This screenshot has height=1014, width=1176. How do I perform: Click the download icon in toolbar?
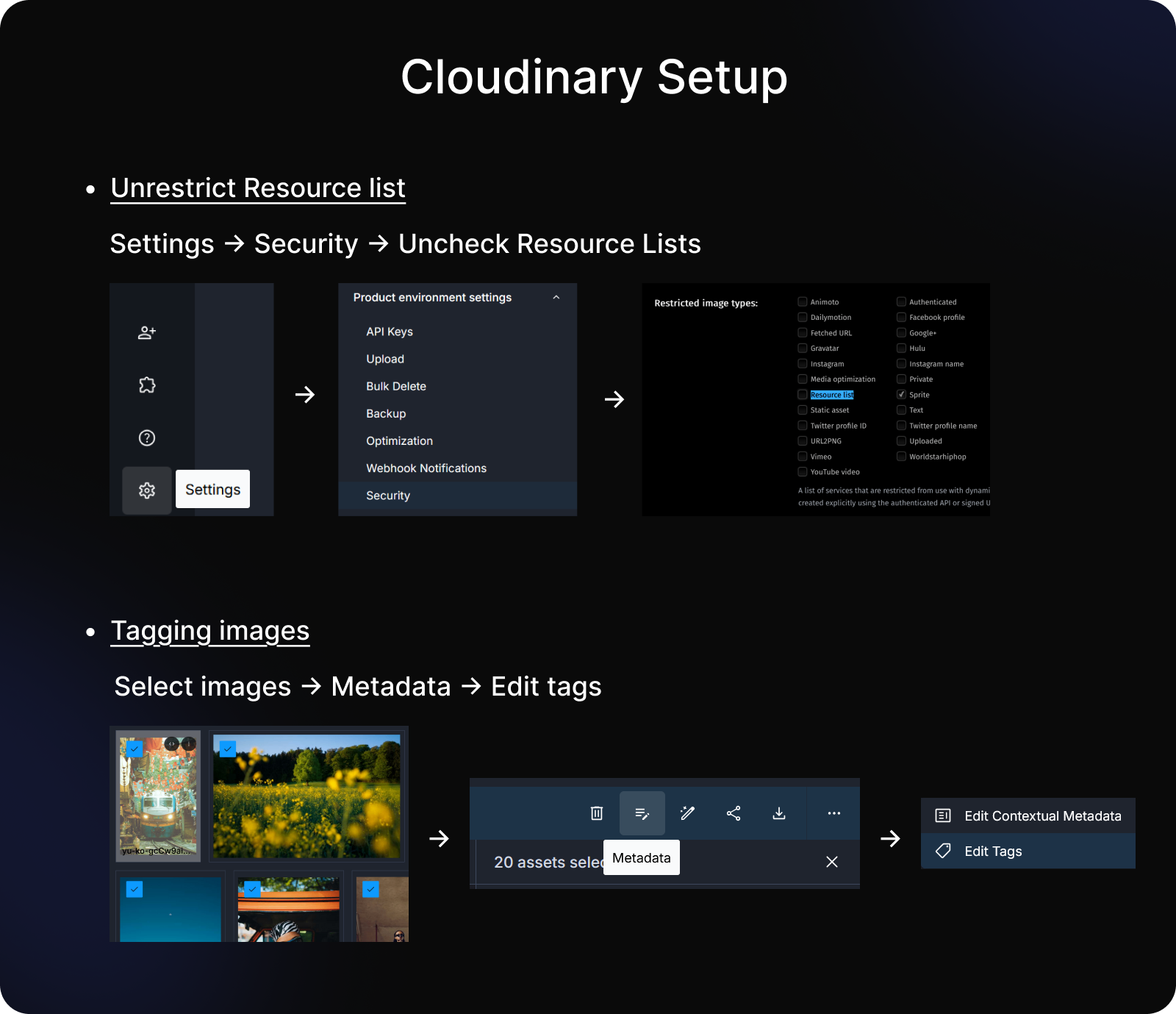coord(779,813)
